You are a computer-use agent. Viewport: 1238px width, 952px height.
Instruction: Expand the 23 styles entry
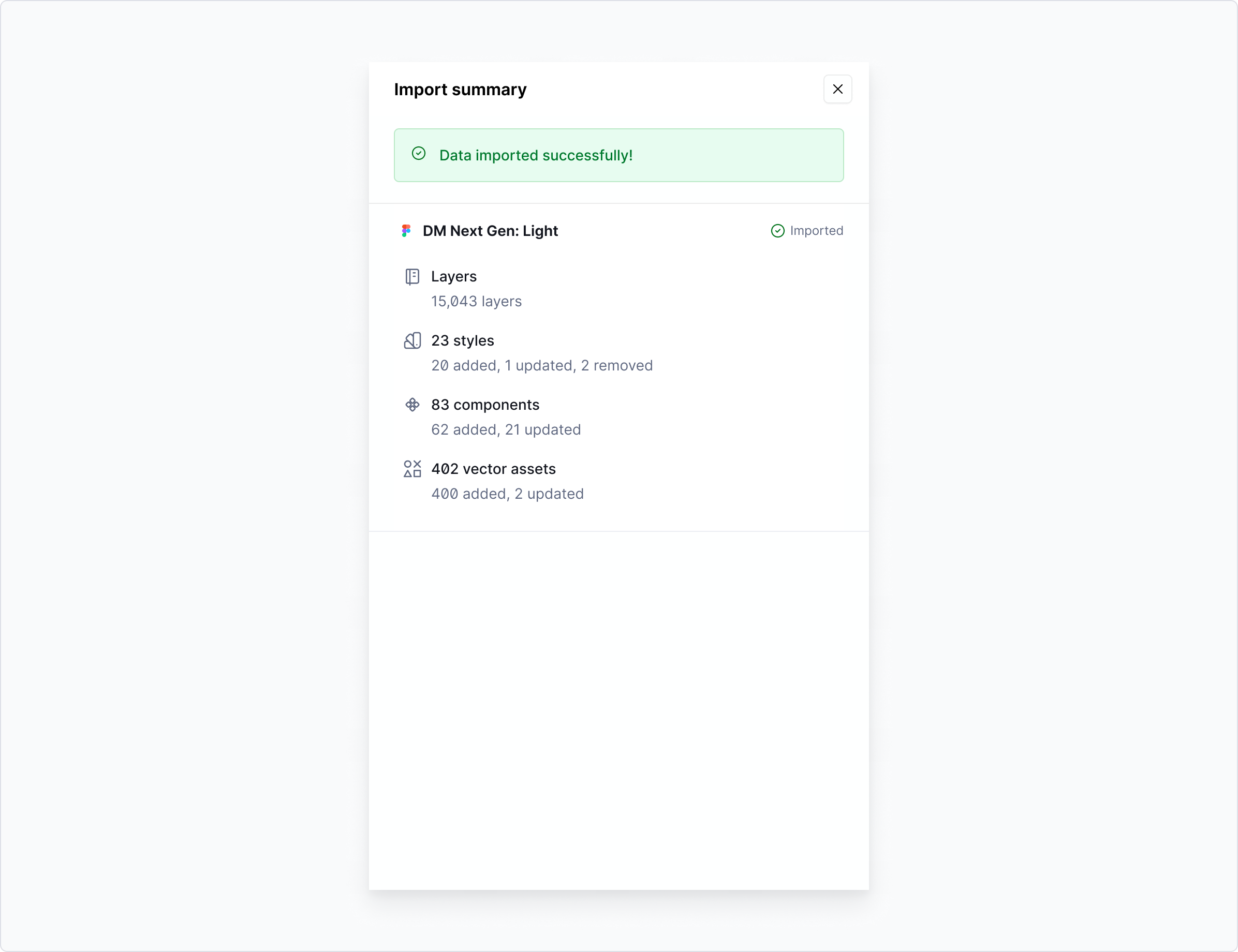tap(463, 340)
